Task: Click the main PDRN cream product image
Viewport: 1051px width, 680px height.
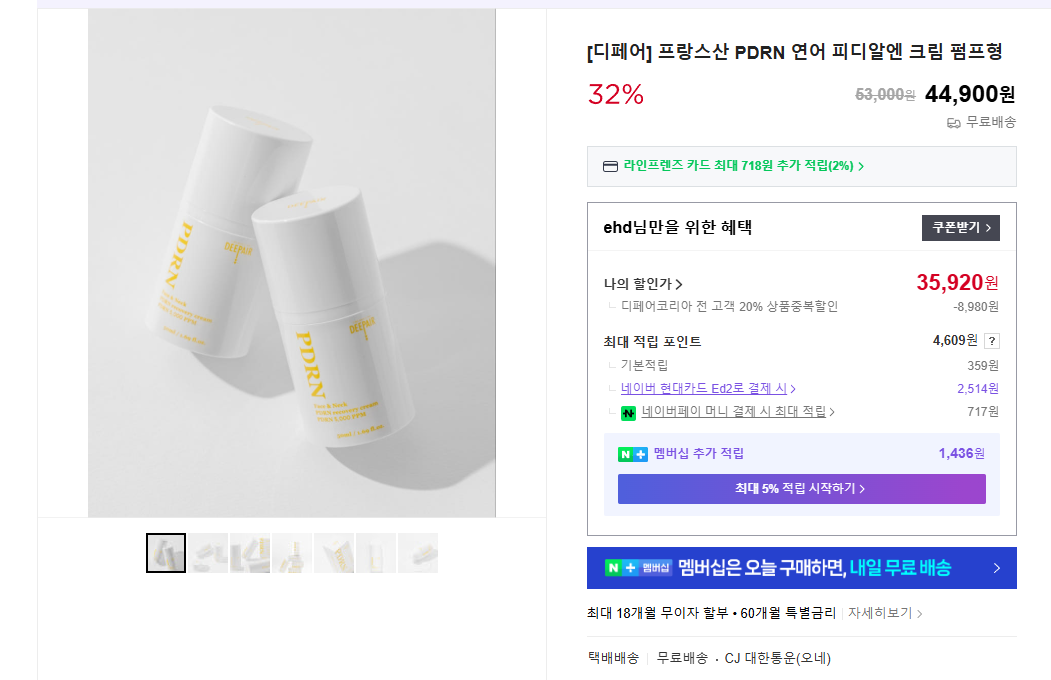Action: pyautogui.click(x=292, y=264)
